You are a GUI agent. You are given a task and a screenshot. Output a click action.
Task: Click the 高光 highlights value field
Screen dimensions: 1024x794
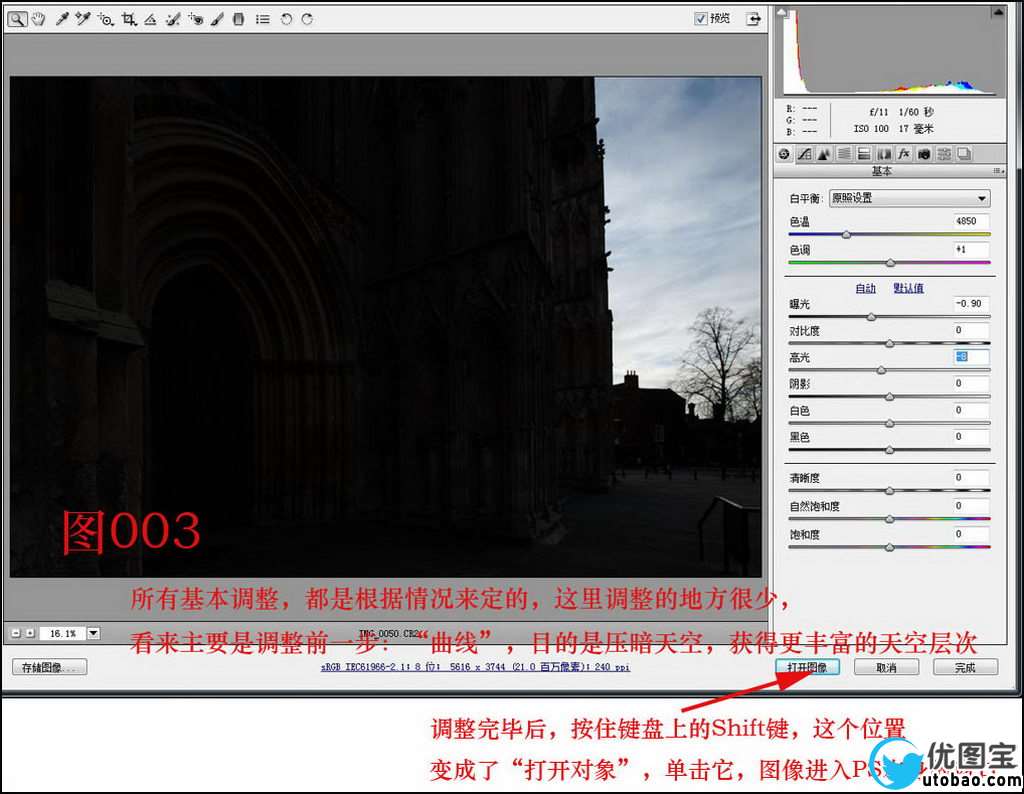pos(971,357)
